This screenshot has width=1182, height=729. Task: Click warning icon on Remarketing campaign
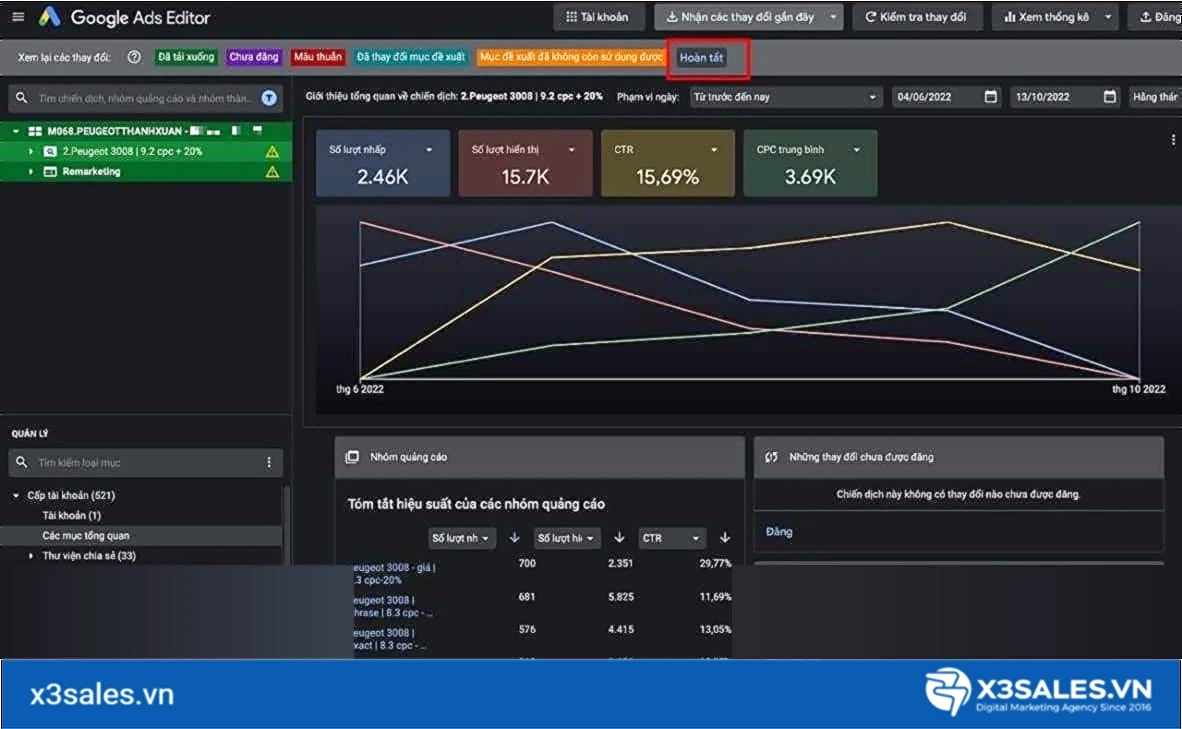[x=272, y=172]
